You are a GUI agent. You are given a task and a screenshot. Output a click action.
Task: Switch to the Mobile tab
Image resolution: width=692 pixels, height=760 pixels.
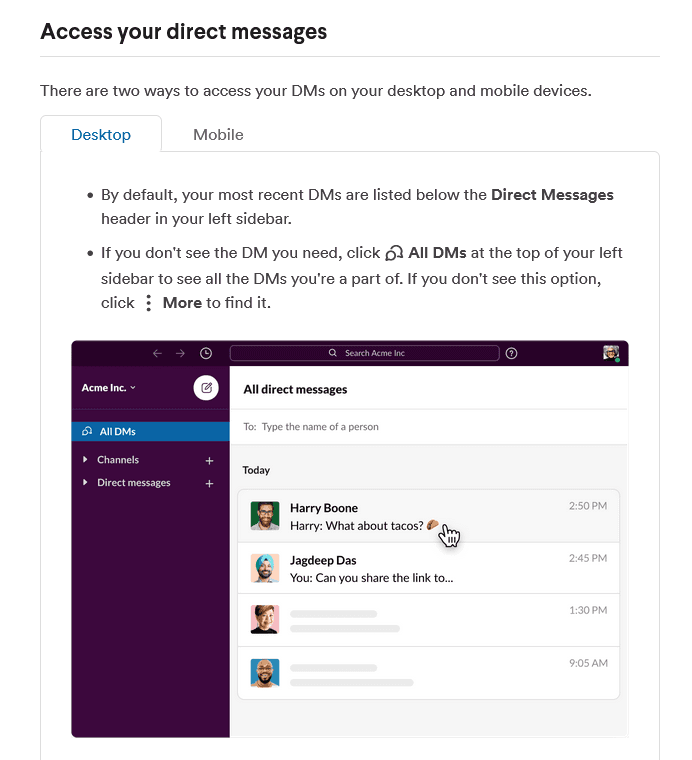click(218, 134)
